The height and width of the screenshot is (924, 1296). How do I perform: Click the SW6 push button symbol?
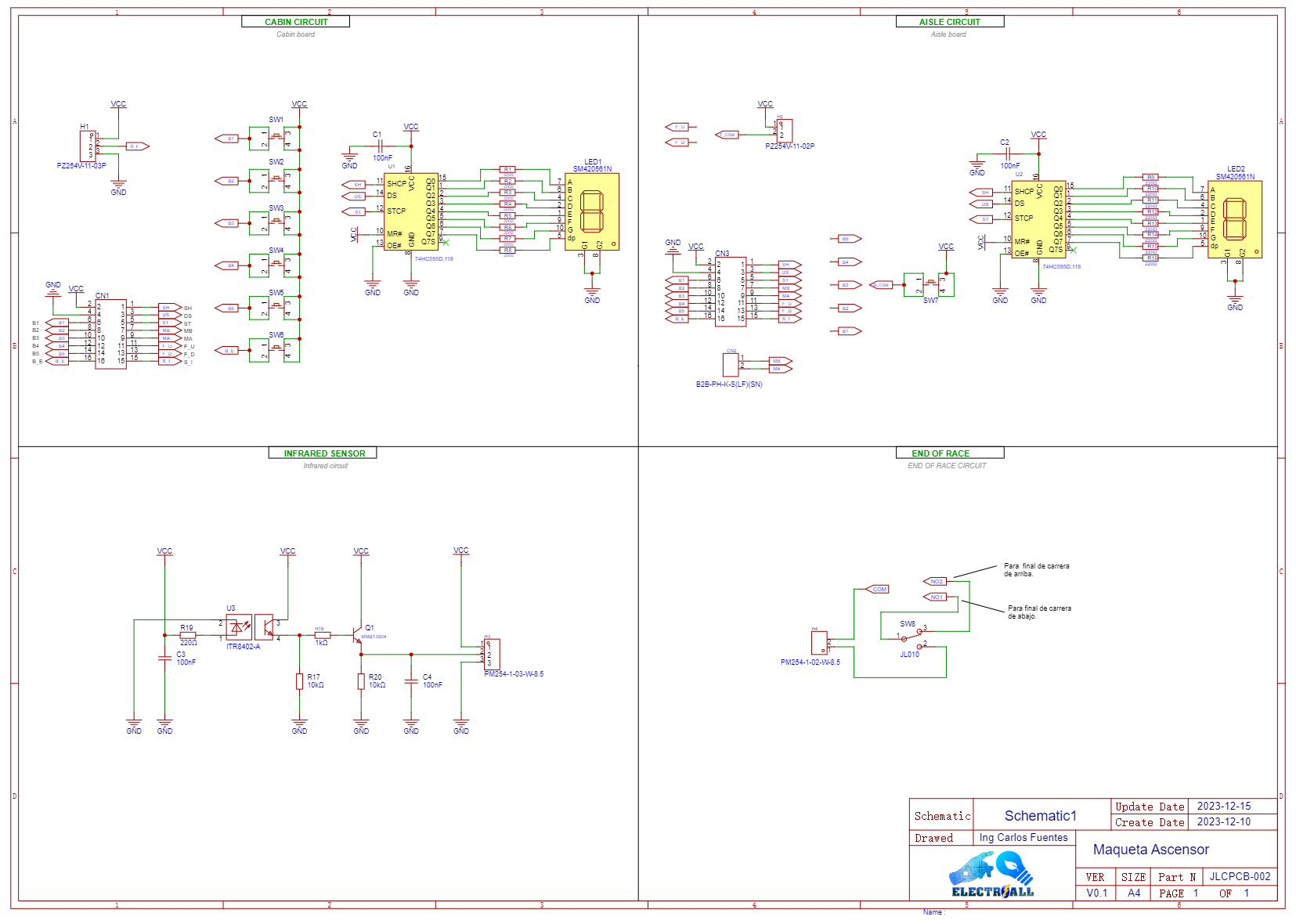tap(276, 350)
